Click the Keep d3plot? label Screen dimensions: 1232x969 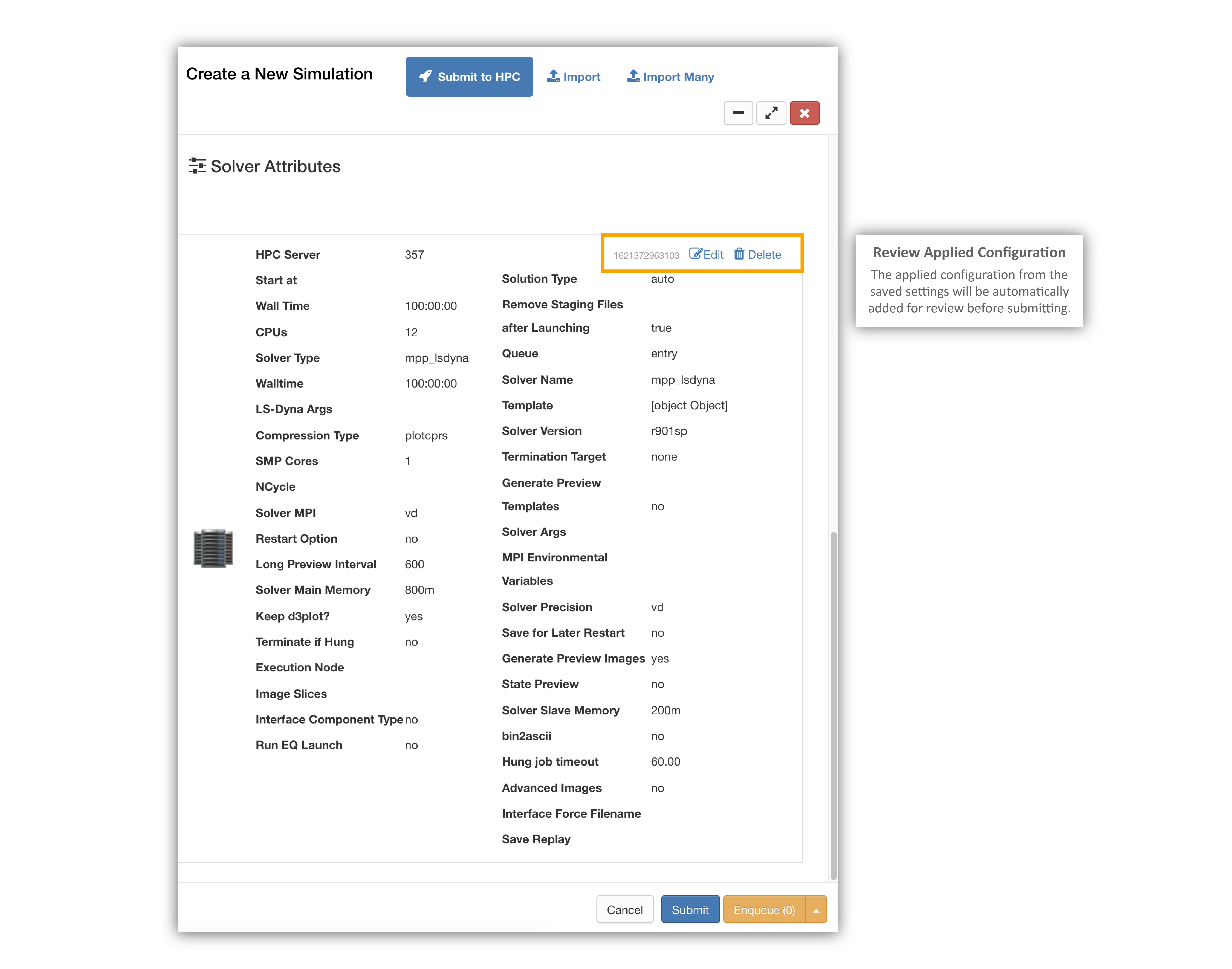(x=292, y=616)
